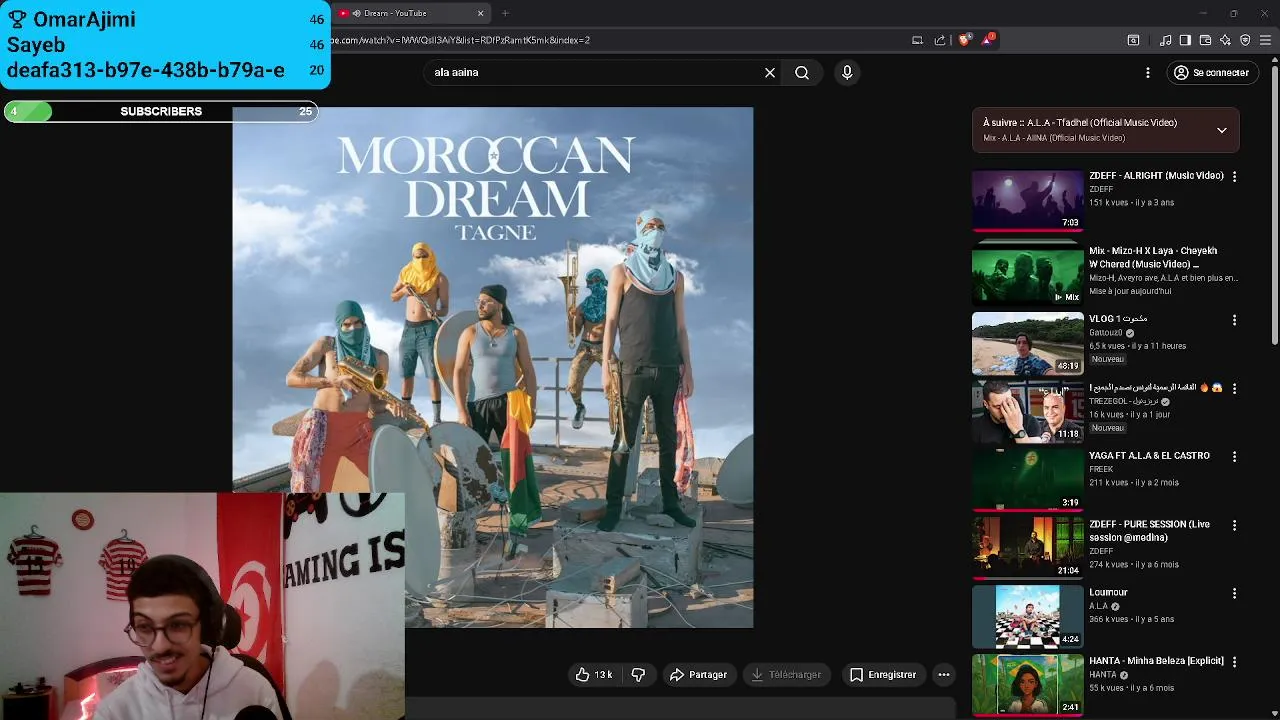Image resolution: width=1280 pixels, height=720 pixels.
Task: Toggle the browser sidebar panel icon
Action: pos(1185,40)
